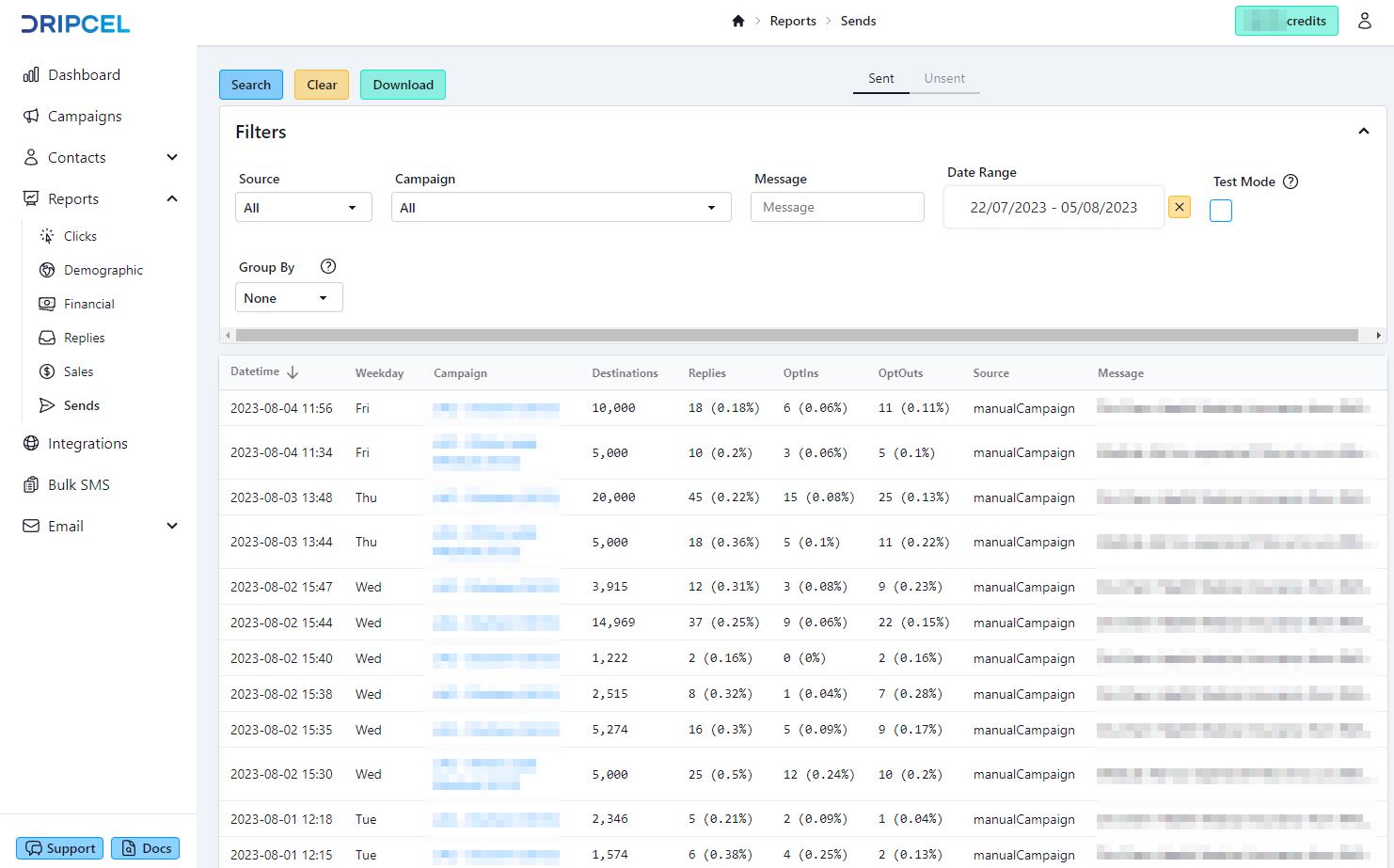Switch to the Sent tab
1394x868 pixels.
(x=881, y=79)
